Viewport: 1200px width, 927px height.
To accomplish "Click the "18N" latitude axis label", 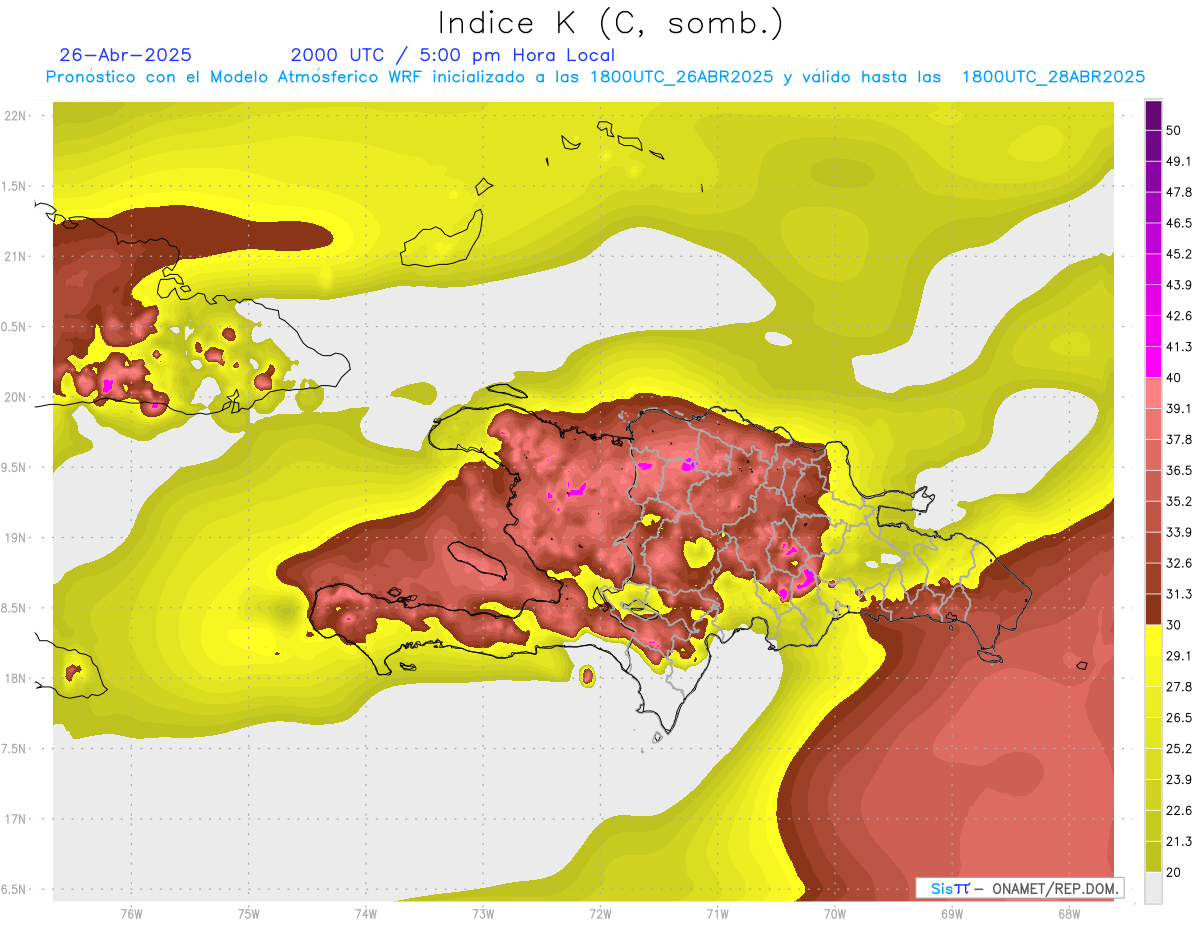I will [x=15, y=678].
